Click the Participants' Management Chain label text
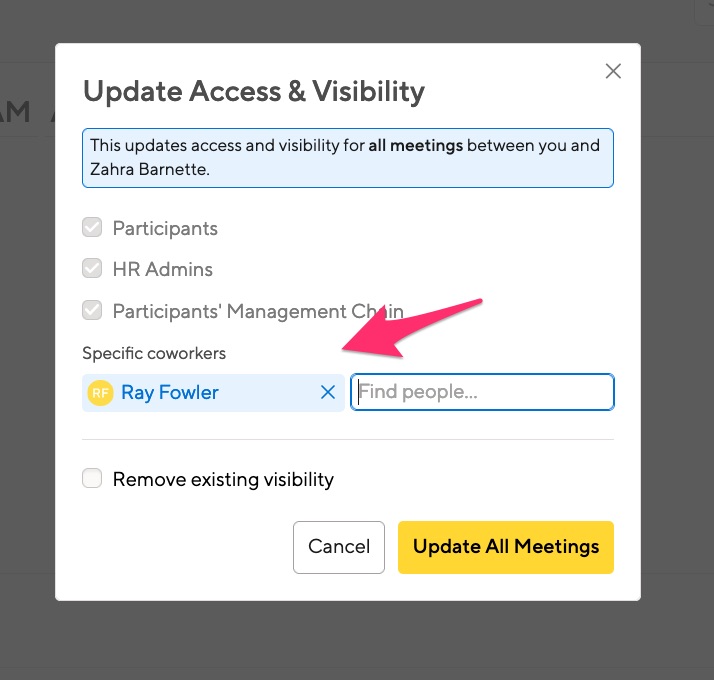Screen dimensions: 714x680 click(258, 312)
